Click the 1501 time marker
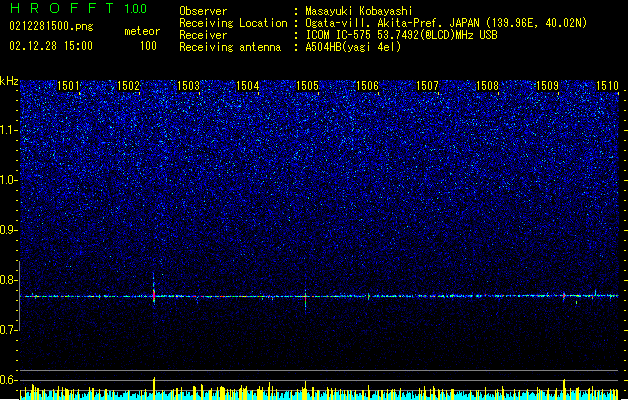The height and width of the screenshot is (400, 629). [x=69, y=85]
